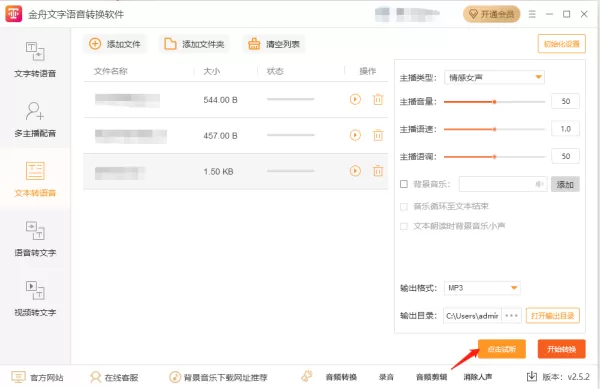Delete the 457.00 B file row
Image resolution: width=600 pixels, height=389 pixels.
pos(378,135)
